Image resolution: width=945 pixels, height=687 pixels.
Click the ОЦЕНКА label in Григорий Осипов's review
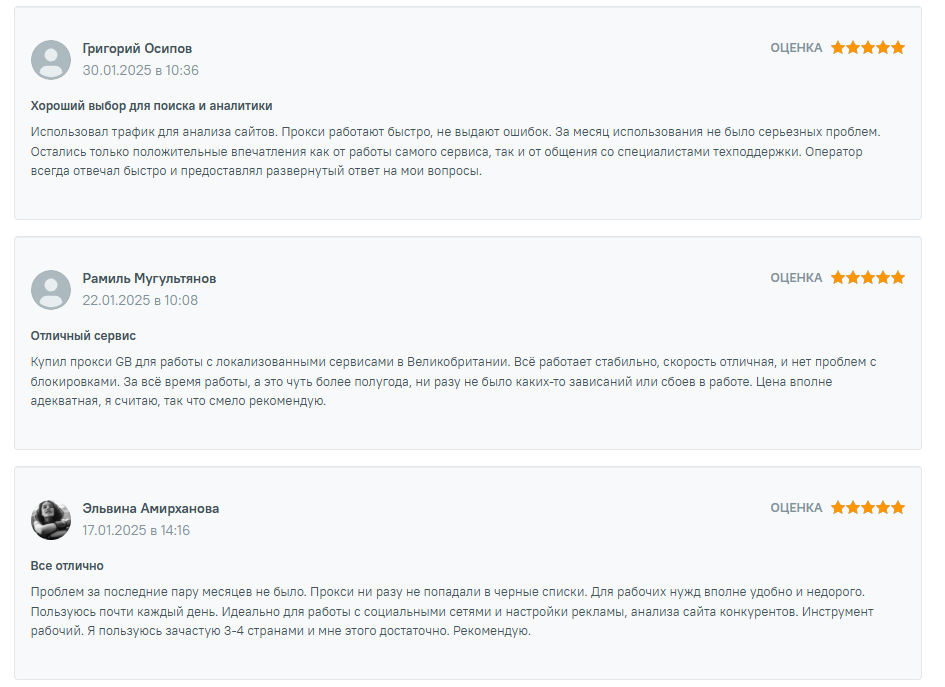tap(796, 48)
